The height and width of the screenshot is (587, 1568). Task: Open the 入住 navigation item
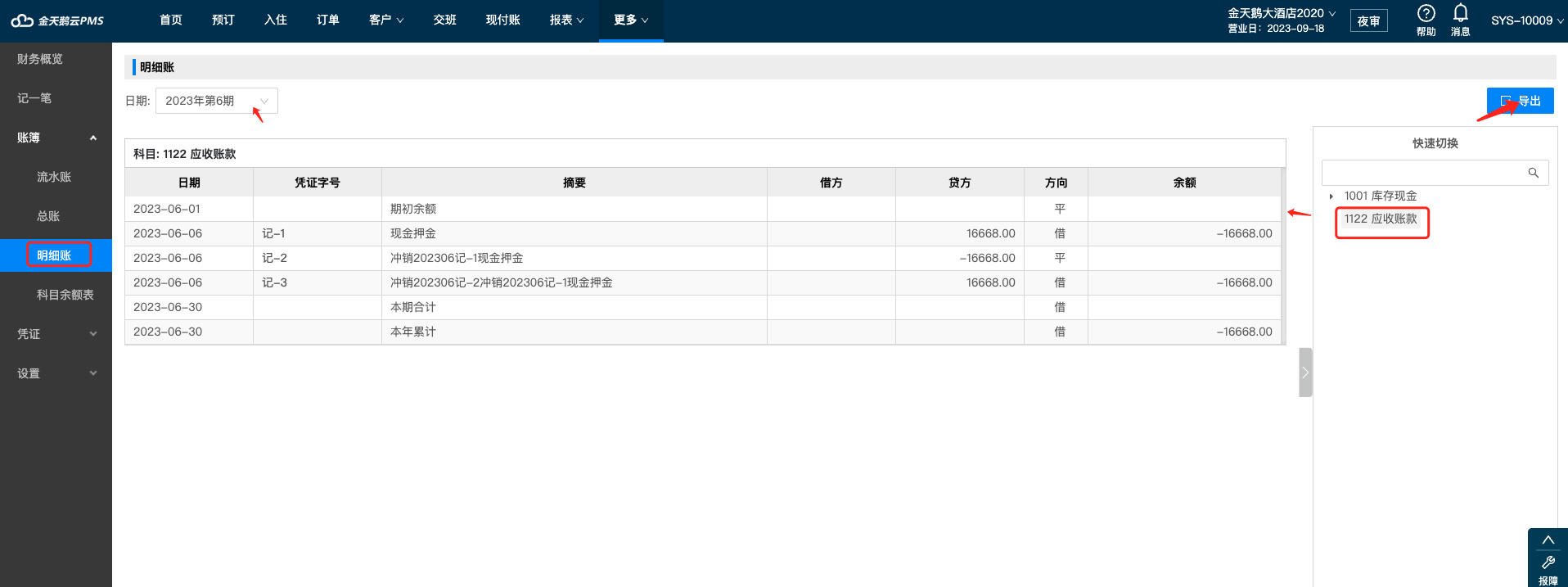click(x=276, y=20)
